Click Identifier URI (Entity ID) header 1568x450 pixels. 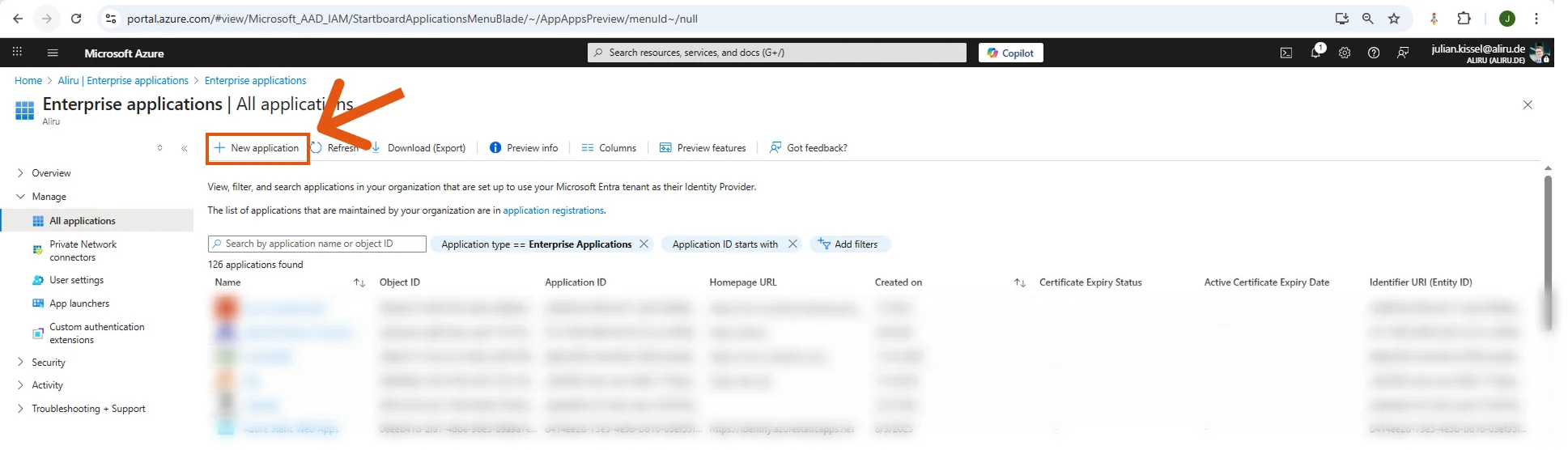tap(1421, 282)
